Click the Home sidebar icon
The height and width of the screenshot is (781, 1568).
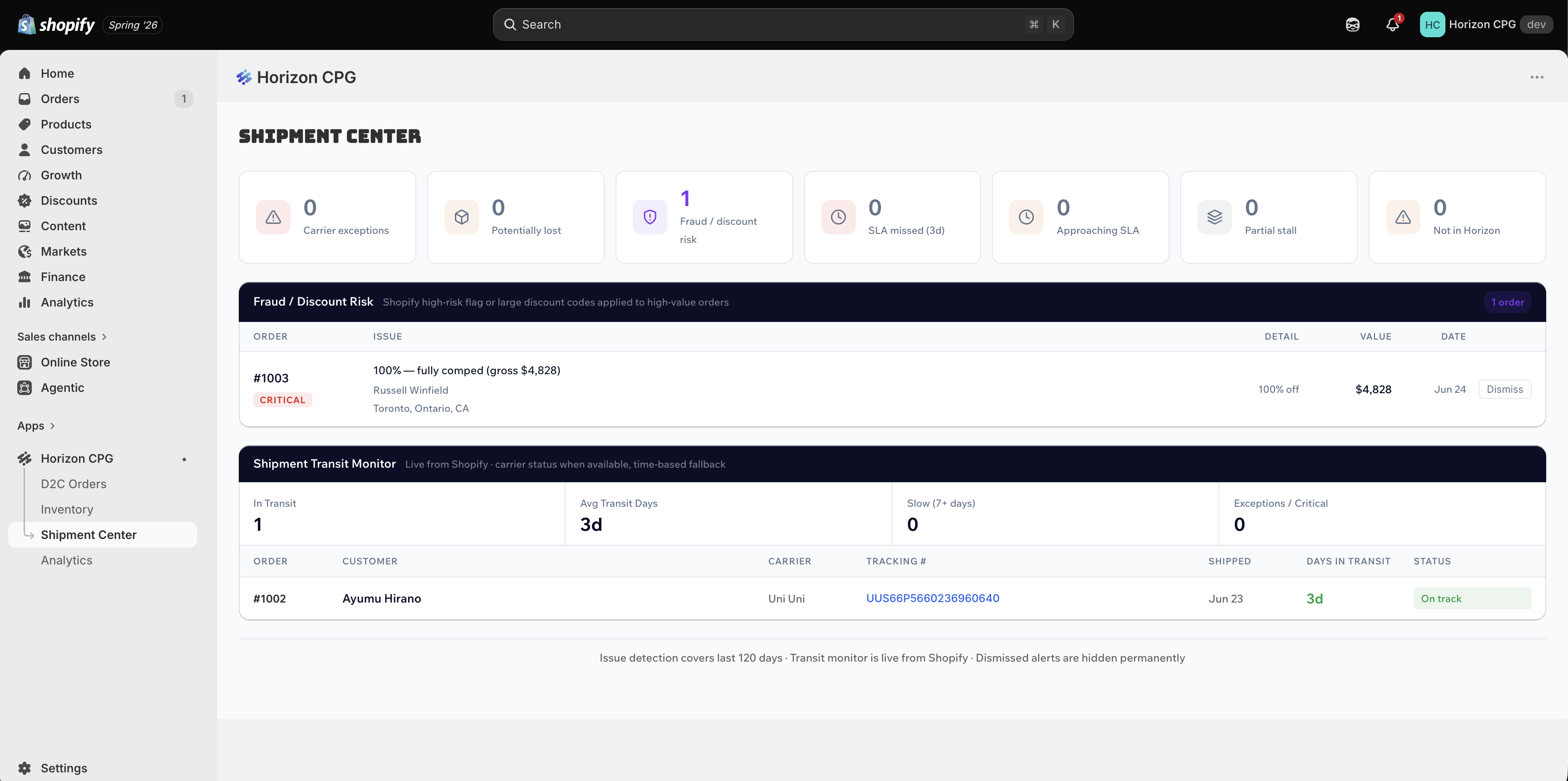25,74
